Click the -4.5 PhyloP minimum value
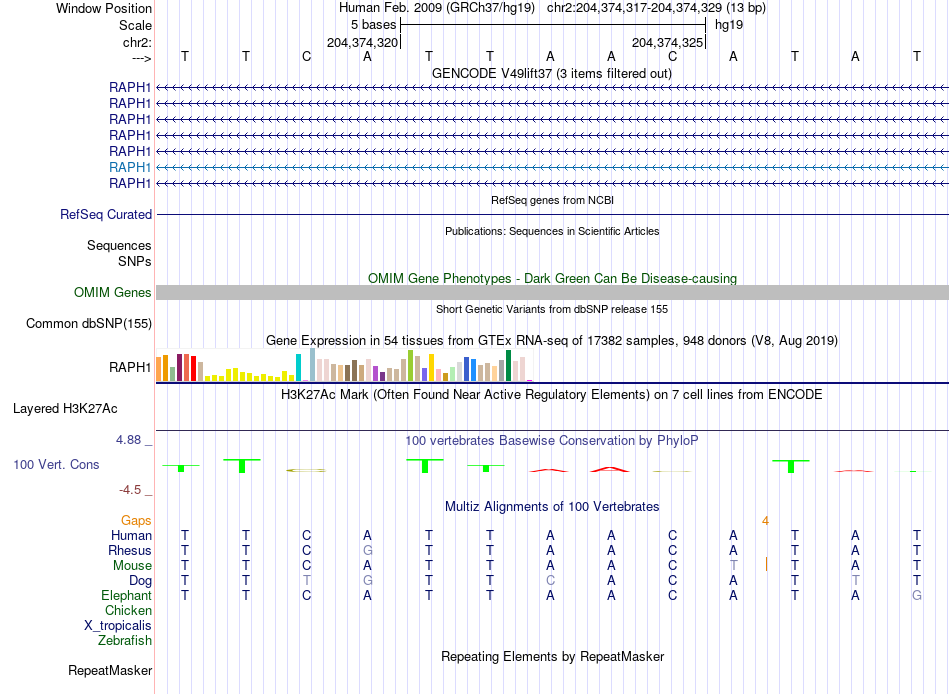This screenshot has width=950, height=694. point(130,490)
